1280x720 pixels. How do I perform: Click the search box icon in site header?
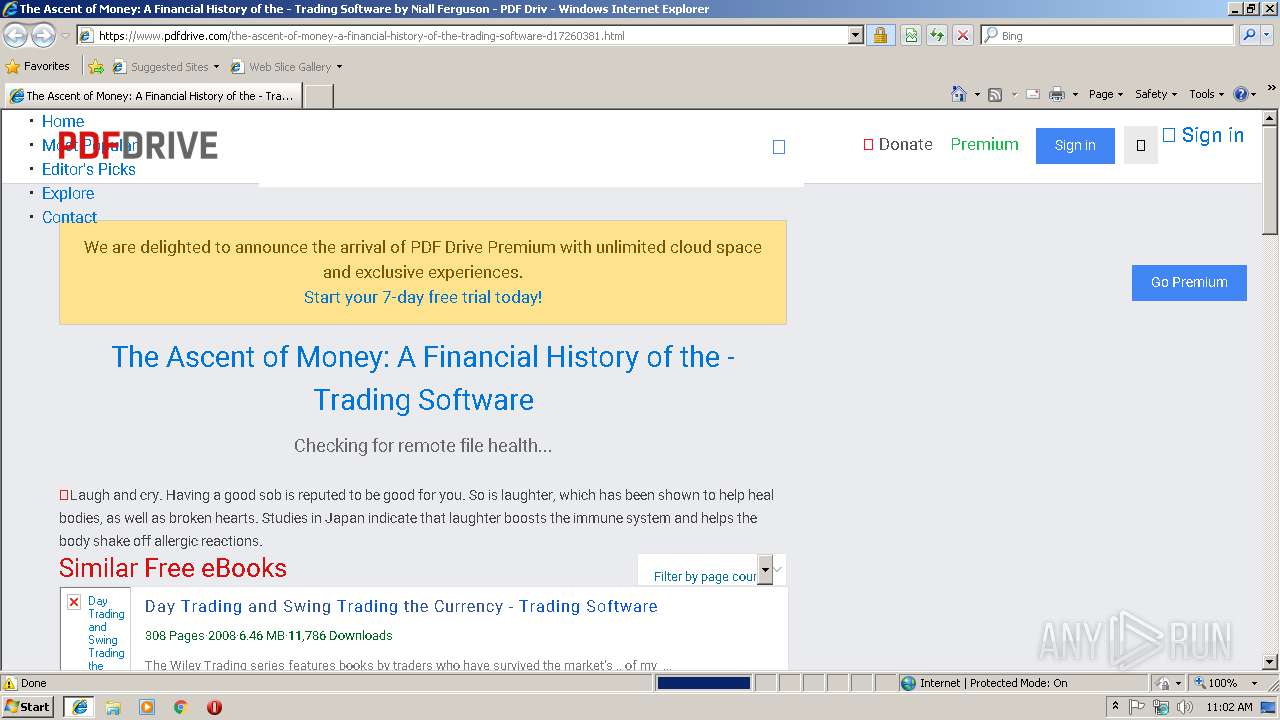click(779, 147)
